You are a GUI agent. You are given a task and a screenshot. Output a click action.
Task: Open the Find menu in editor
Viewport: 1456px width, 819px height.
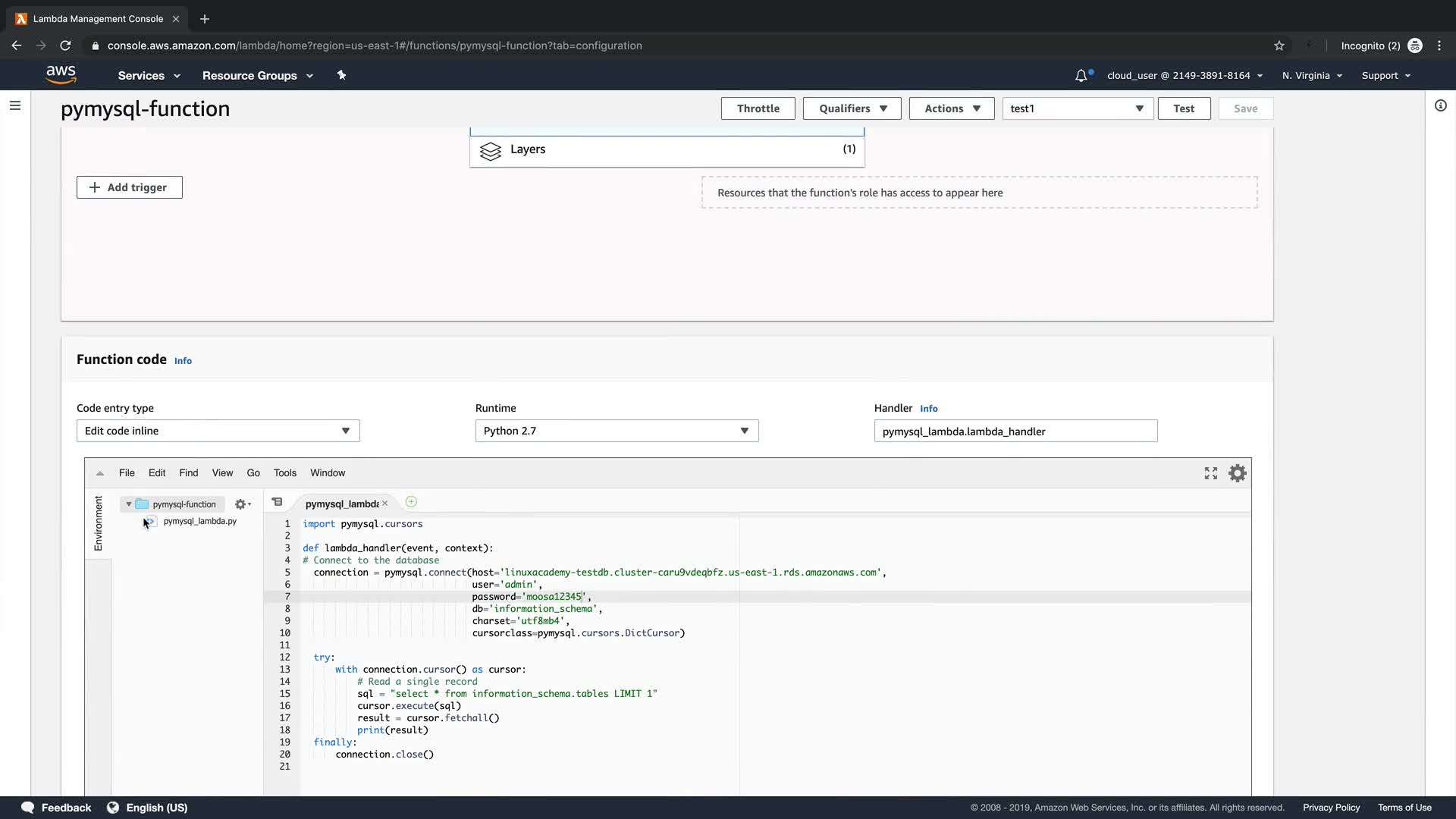(188, 472)
